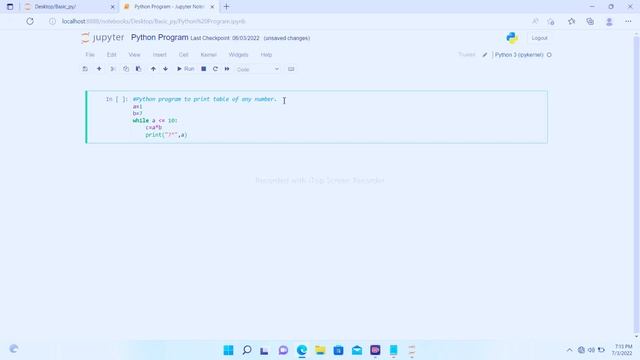The width and height of the screenshot is (640, 360).
Task: Open the command palette keyboard icon
Action: click(291, 69)
